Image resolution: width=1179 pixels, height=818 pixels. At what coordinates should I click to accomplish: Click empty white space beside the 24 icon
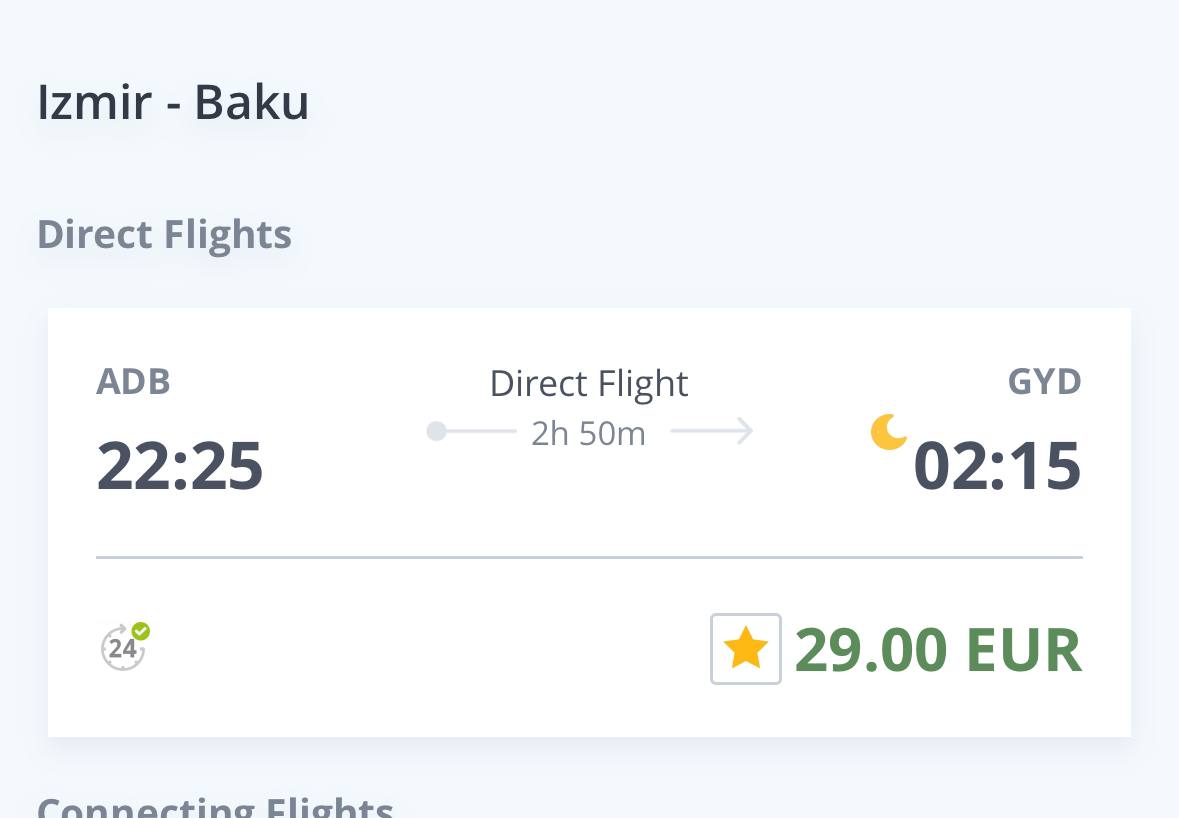(x=421, y=649)
